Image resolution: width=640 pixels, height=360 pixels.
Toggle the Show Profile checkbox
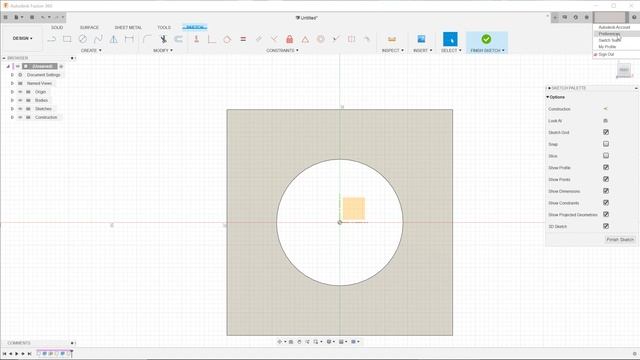606,167
